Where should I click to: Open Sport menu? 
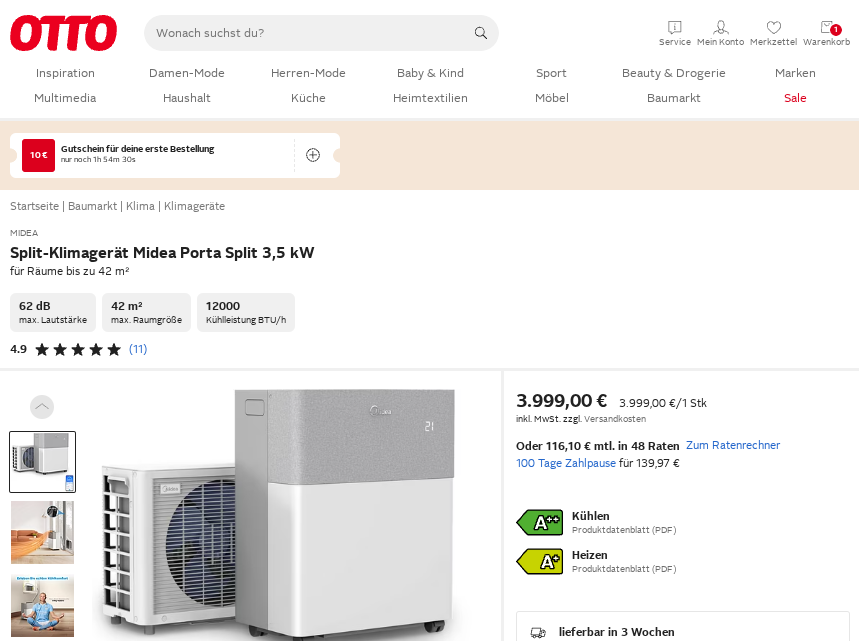551,73
